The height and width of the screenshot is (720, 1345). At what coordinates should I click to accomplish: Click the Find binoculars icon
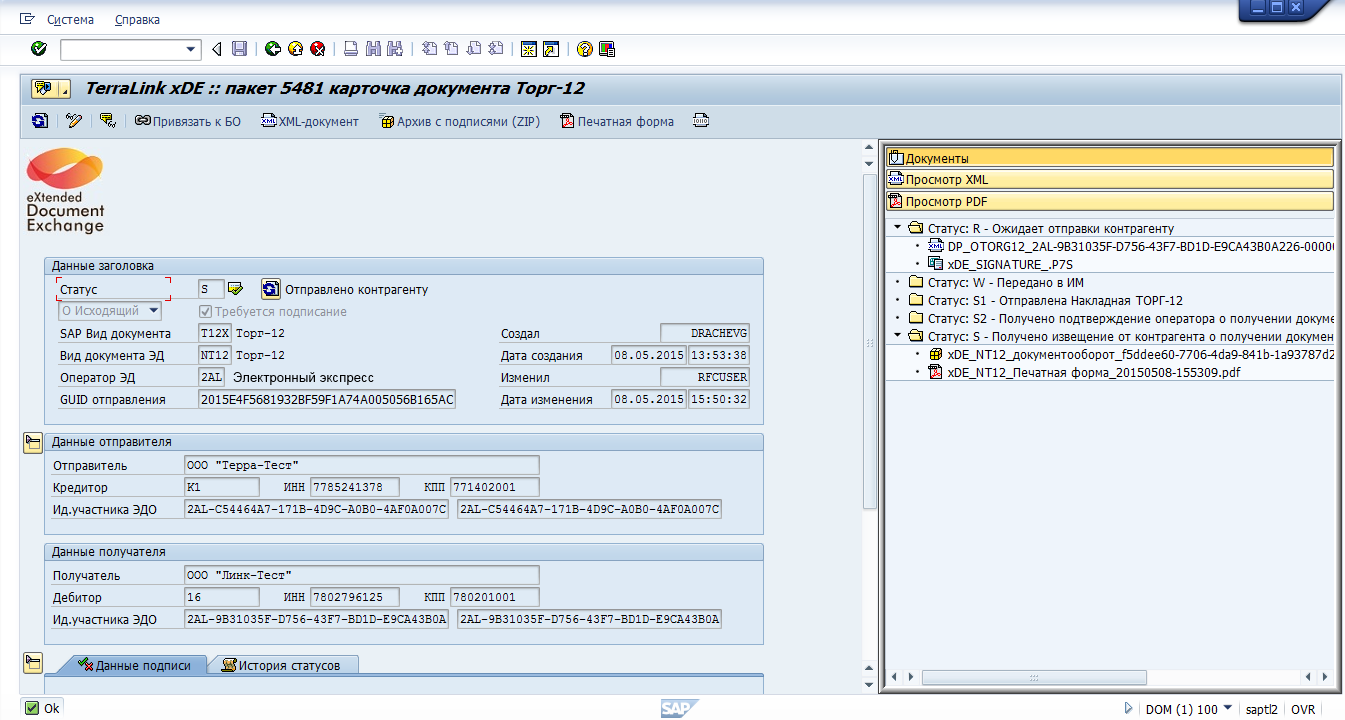[373, 49]
